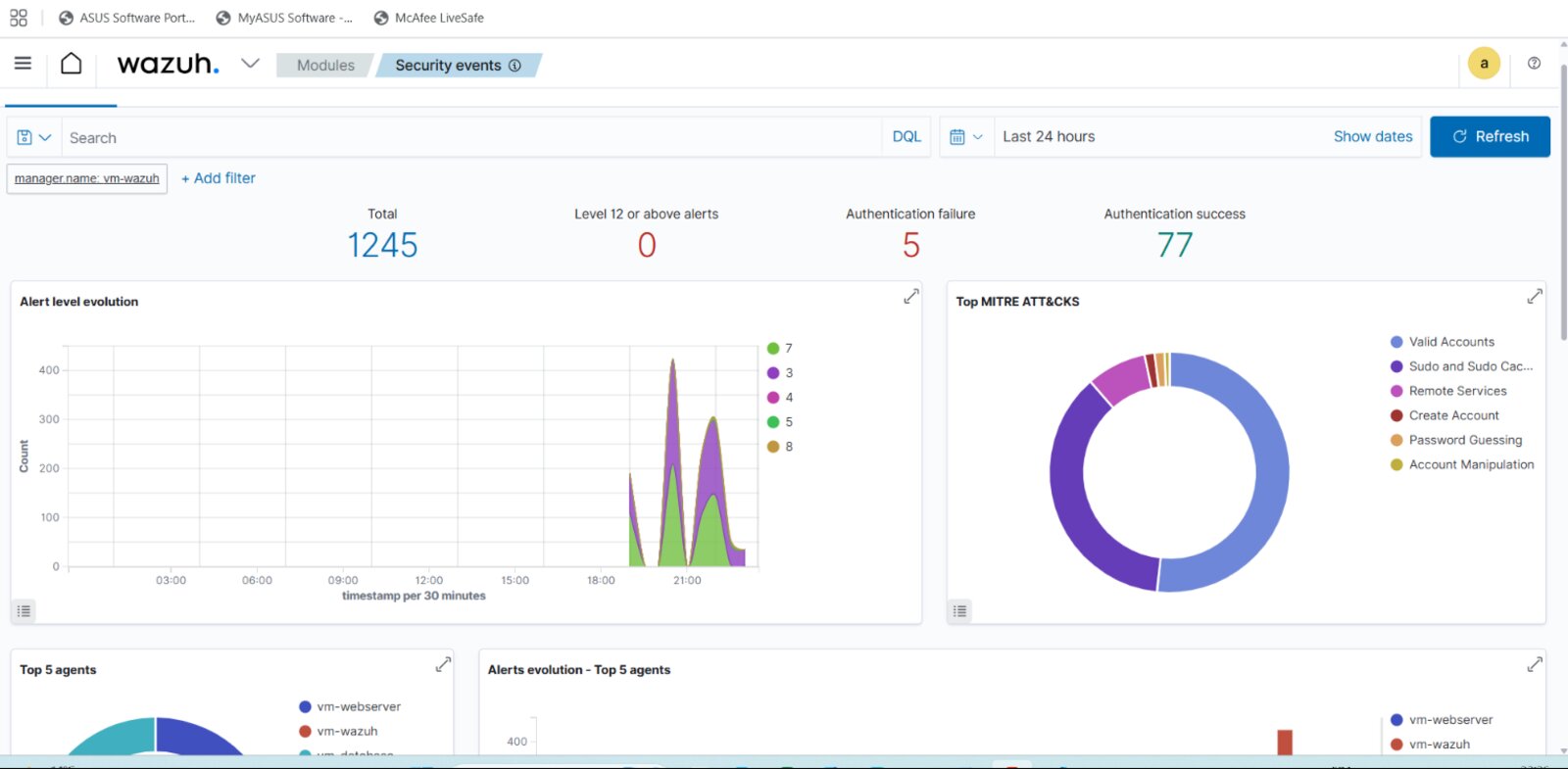Open the help icon in header

click(1534, 64)
